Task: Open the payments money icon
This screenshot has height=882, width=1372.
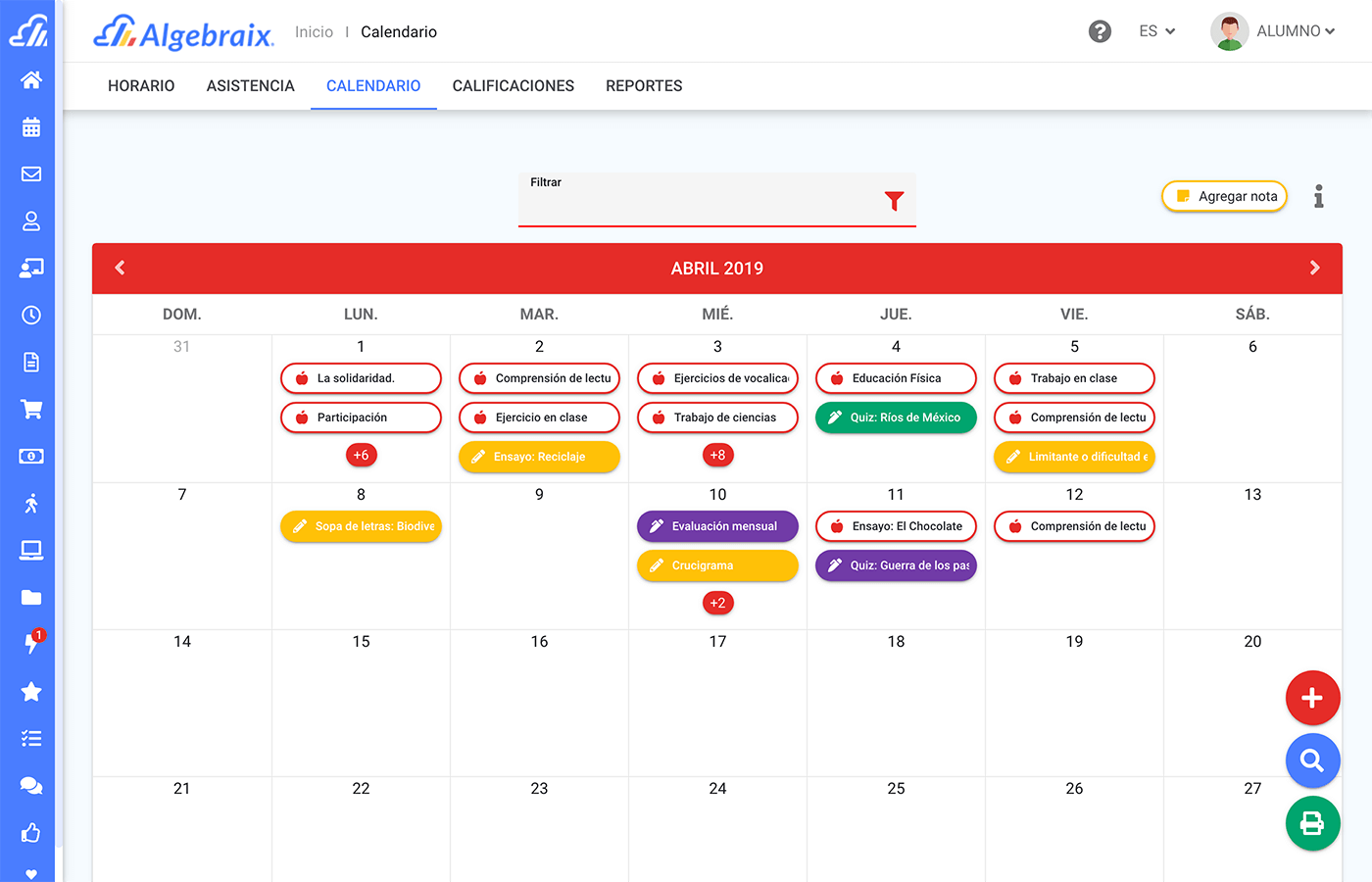Action: (30, 456)
